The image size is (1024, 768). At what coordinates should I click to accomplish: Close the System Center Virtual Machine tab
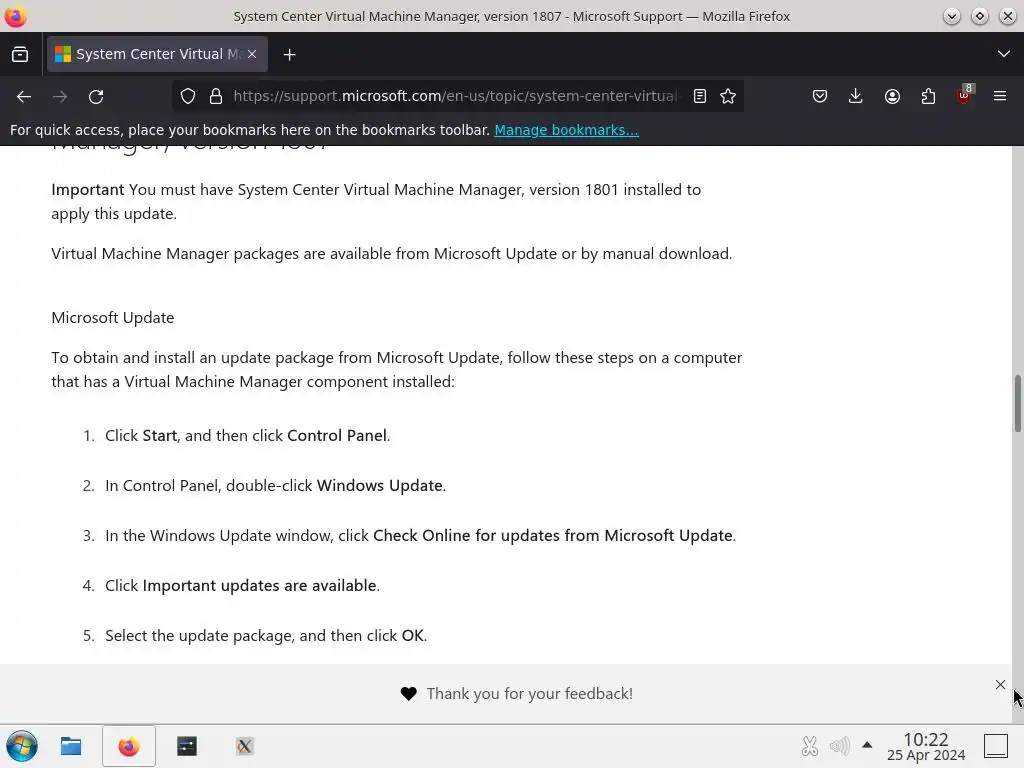tap(252, 54)
